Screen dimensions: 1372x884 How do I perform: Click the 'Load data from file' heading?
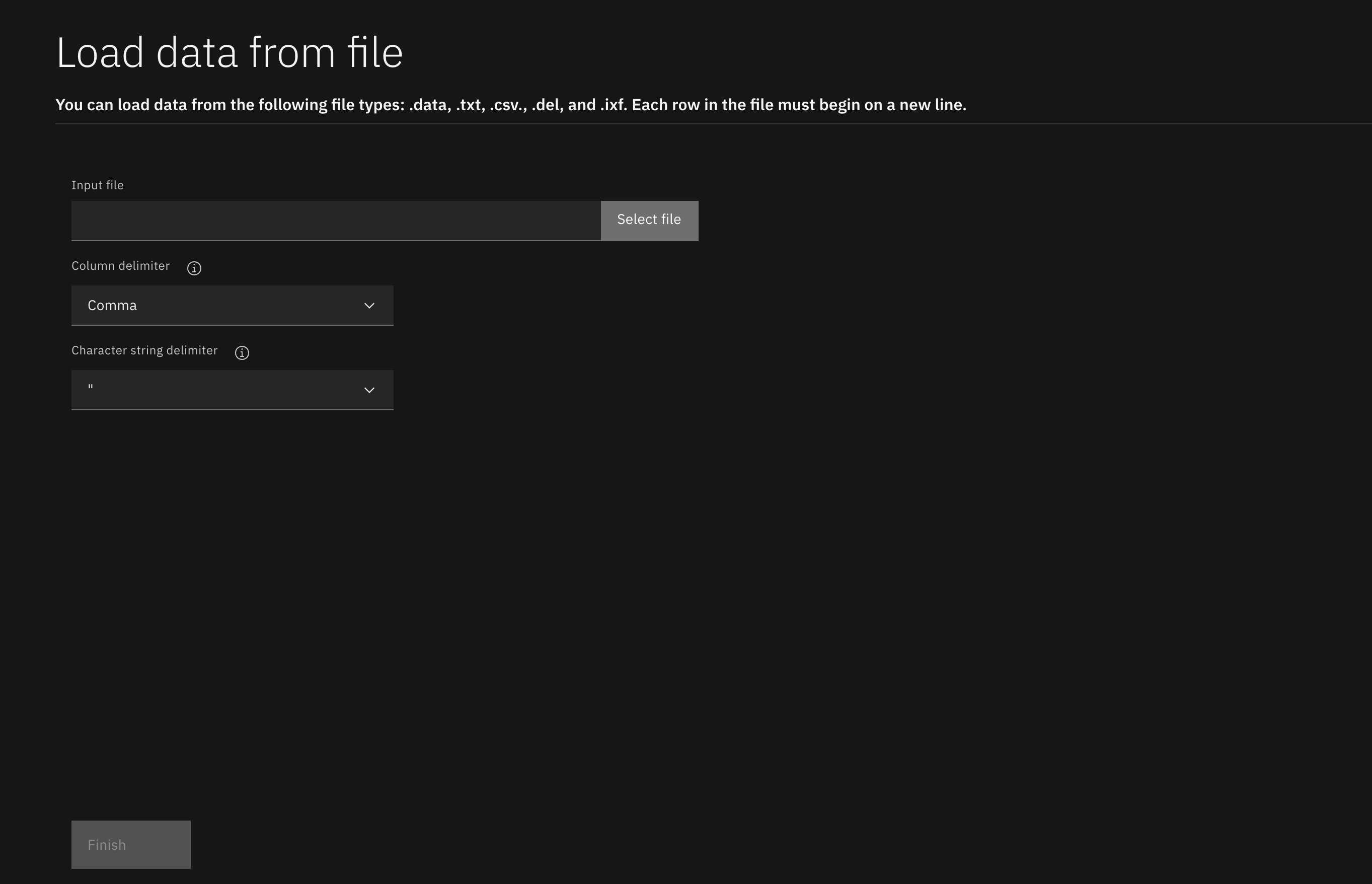(230, 53)
